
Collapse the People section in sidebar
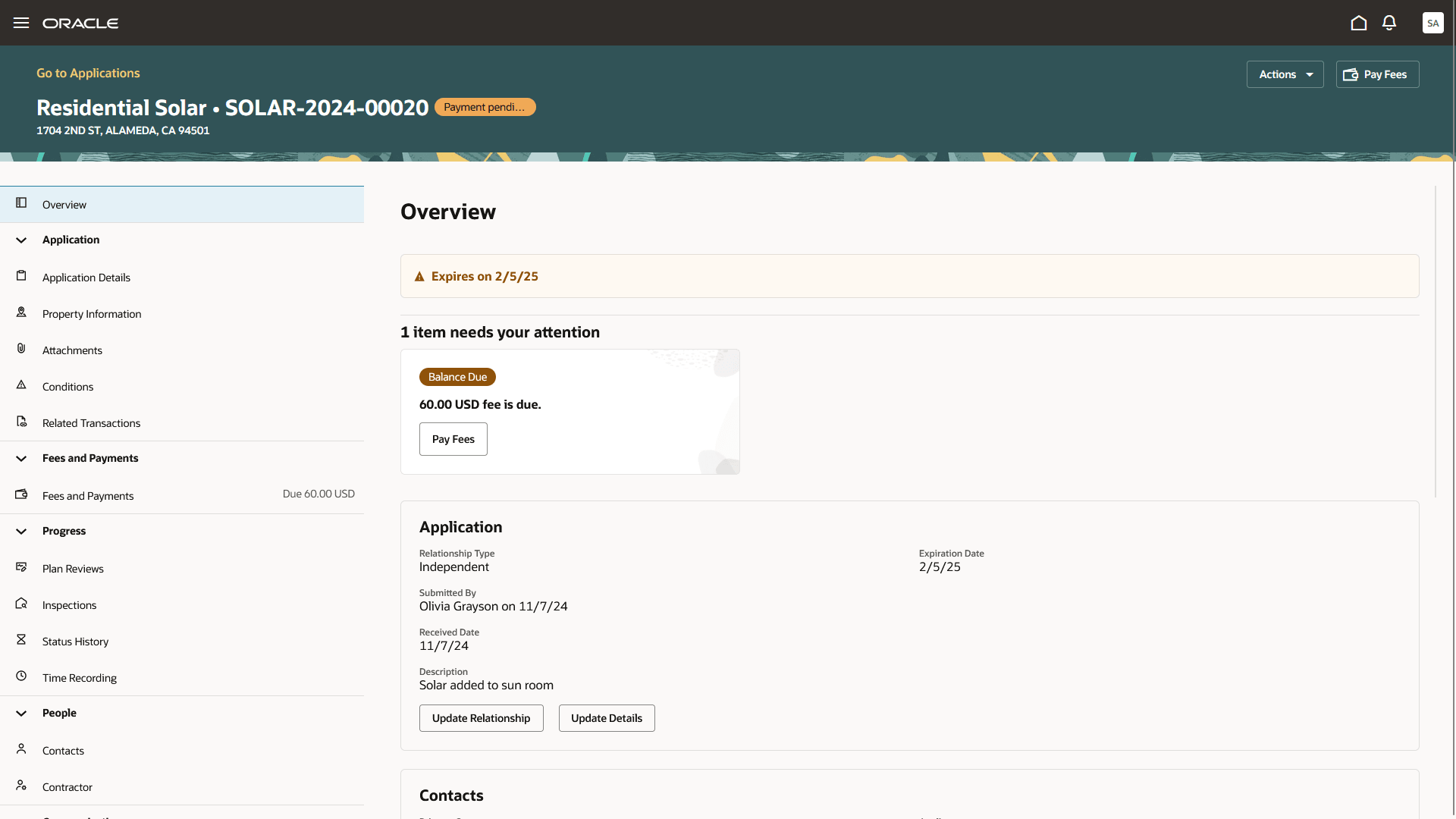coord(20,713)
